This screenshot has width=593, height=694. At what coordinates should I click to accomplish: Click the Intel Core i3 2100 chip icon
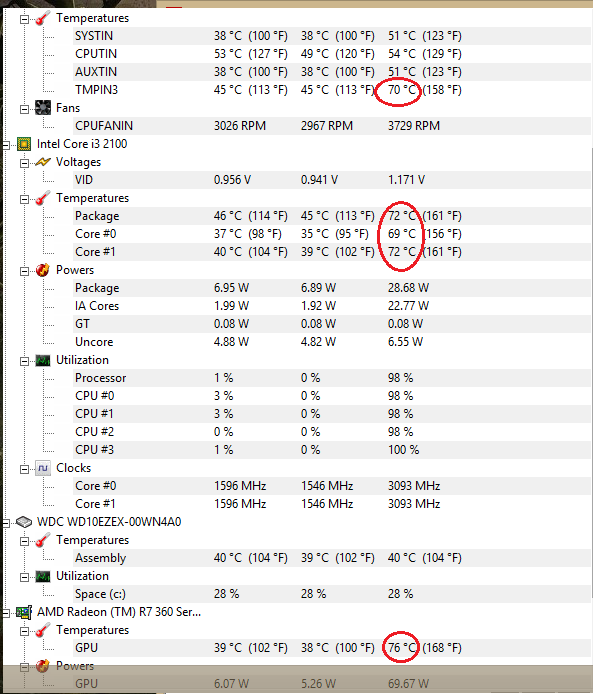[24, 144]
